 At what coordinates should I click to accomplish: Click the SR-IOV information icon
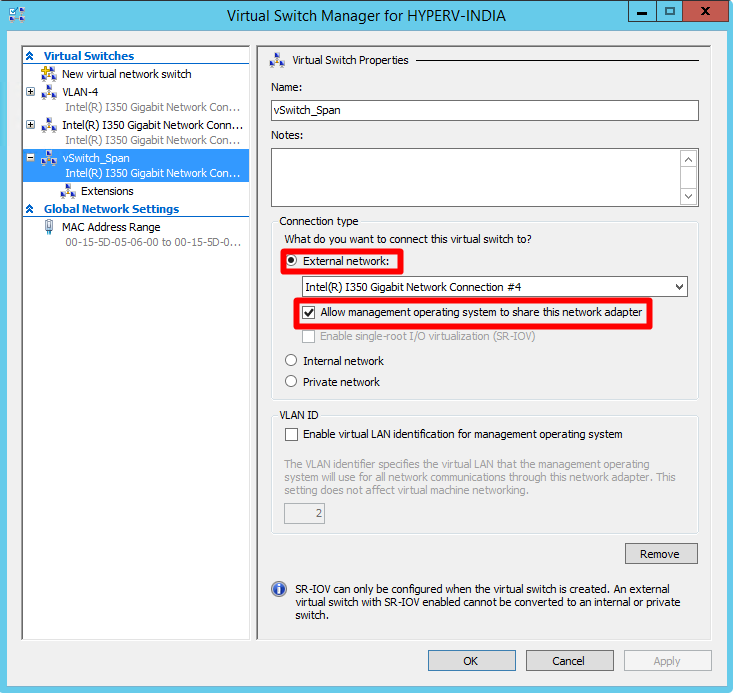click(x=279, y=589)
